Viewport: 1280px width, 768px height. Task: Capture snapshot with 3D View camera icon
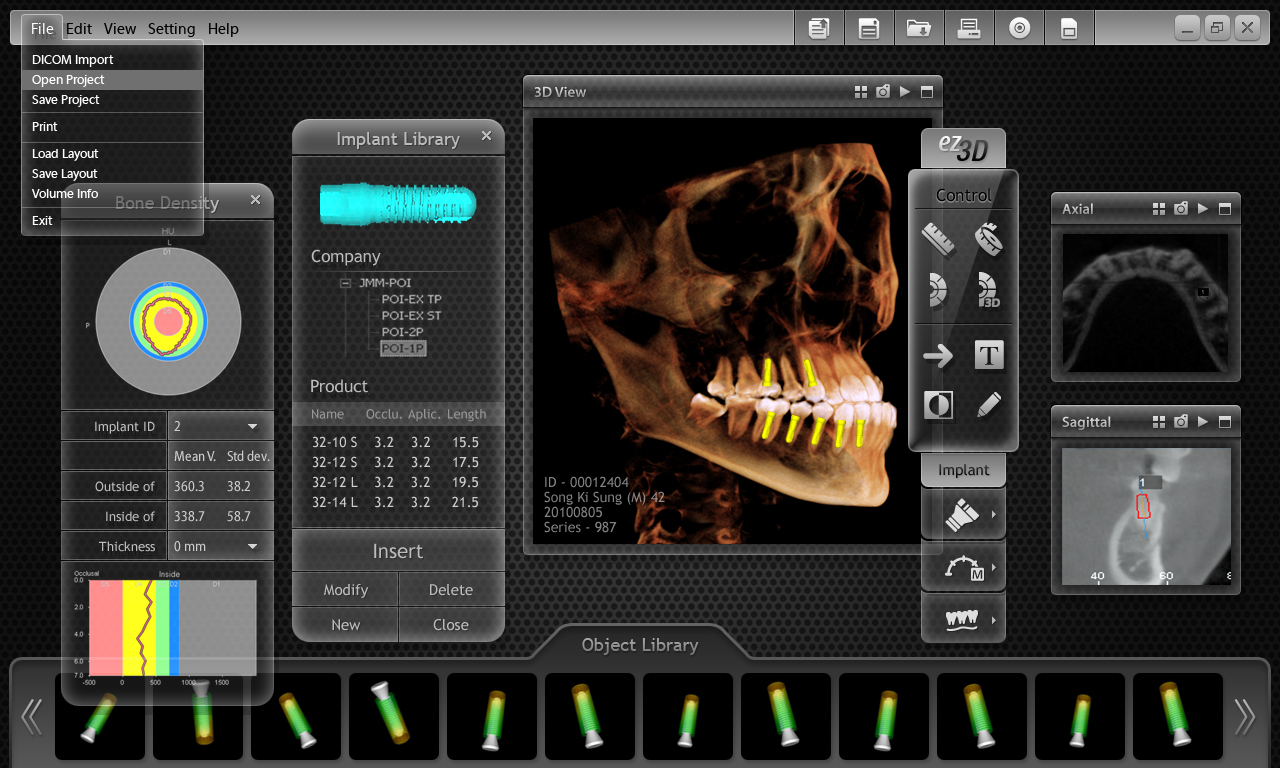pos(883,92)
